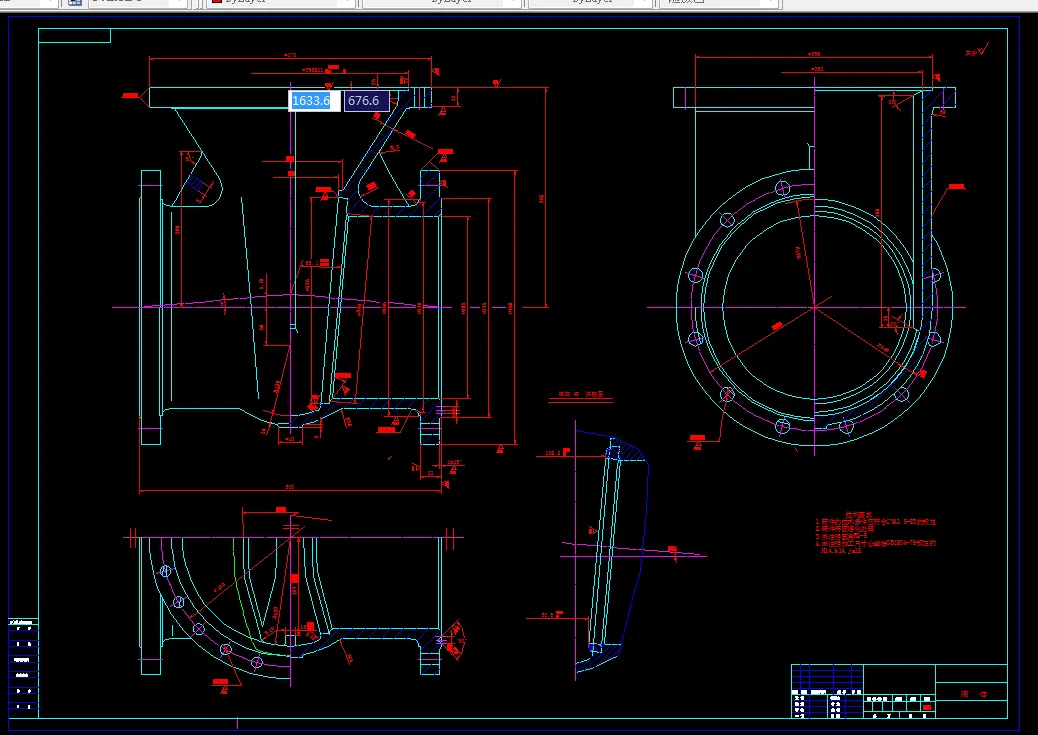Click the dynamic input field showing 1633.6
1038x735 pixels.
[314, 101]
